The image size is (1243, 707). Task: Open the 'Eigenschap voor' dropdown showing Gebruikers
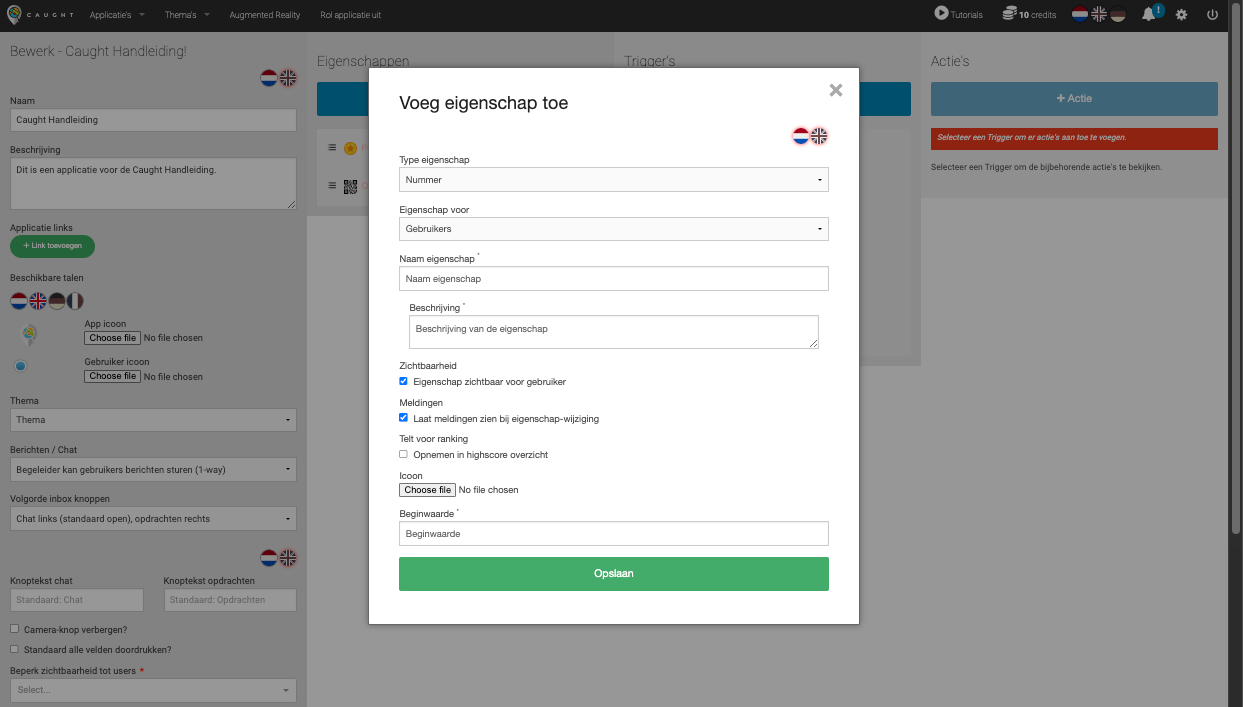click(x=613, y=228)
